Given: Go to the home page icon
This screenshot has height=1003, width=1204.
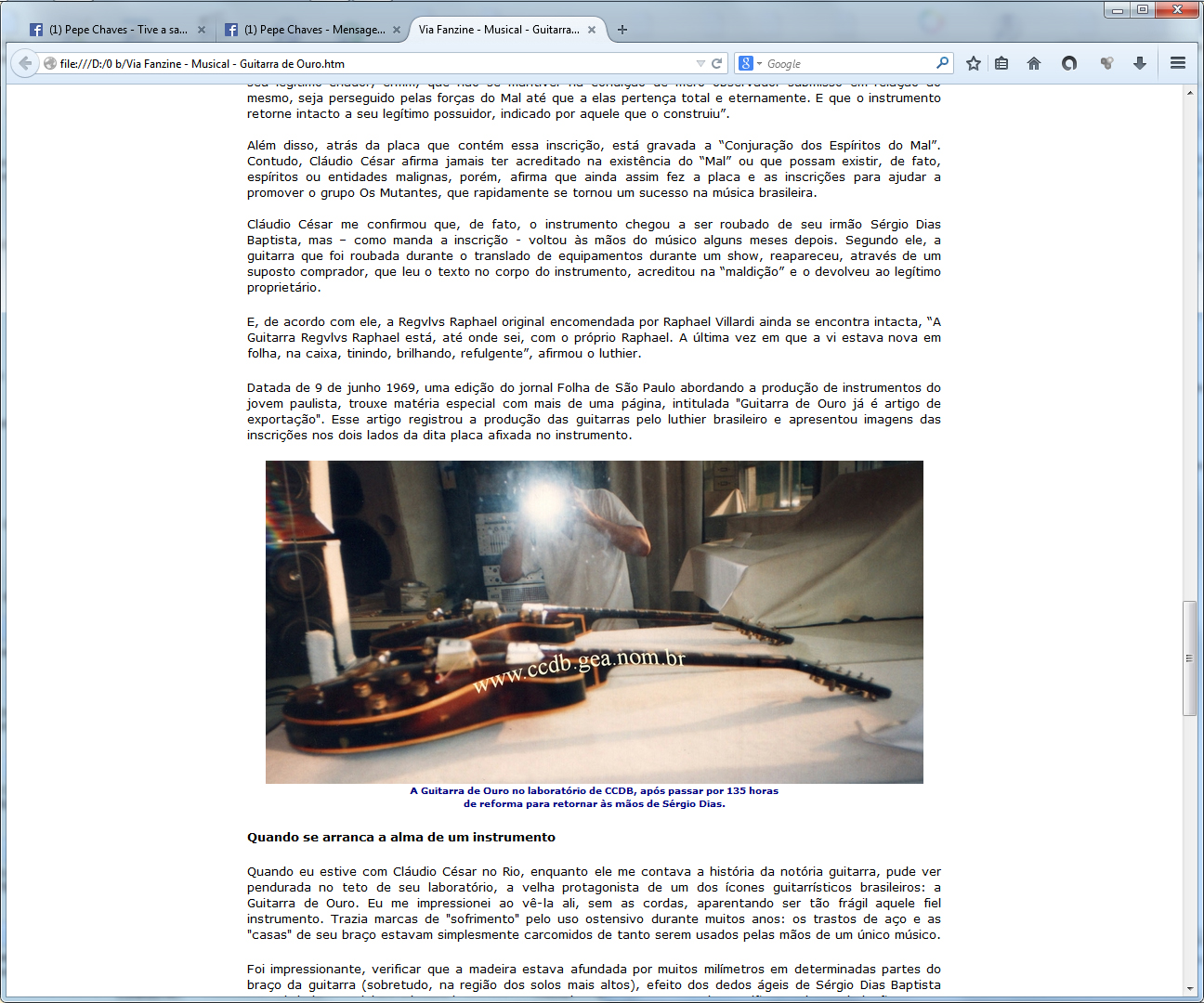Looking at the screenshot, I should [1034, 63].
